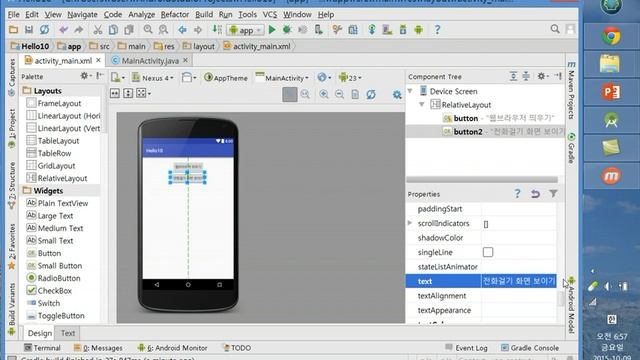Screen dimensions: 640x360
Task: Select the Switch widget in the palette
Action: (43, 303)
